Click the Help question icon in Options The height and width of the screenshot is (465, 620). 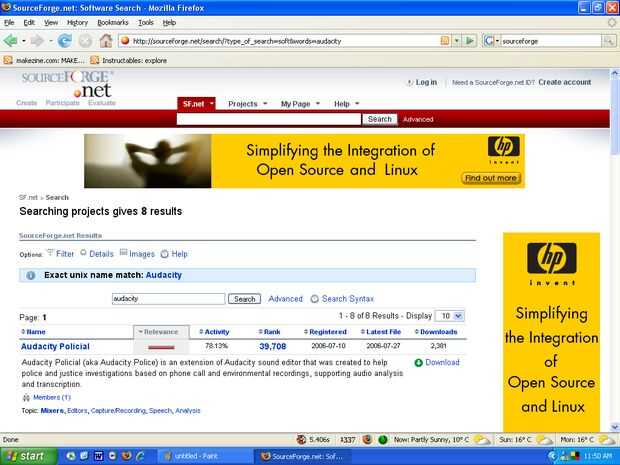[x=164, y=254]
